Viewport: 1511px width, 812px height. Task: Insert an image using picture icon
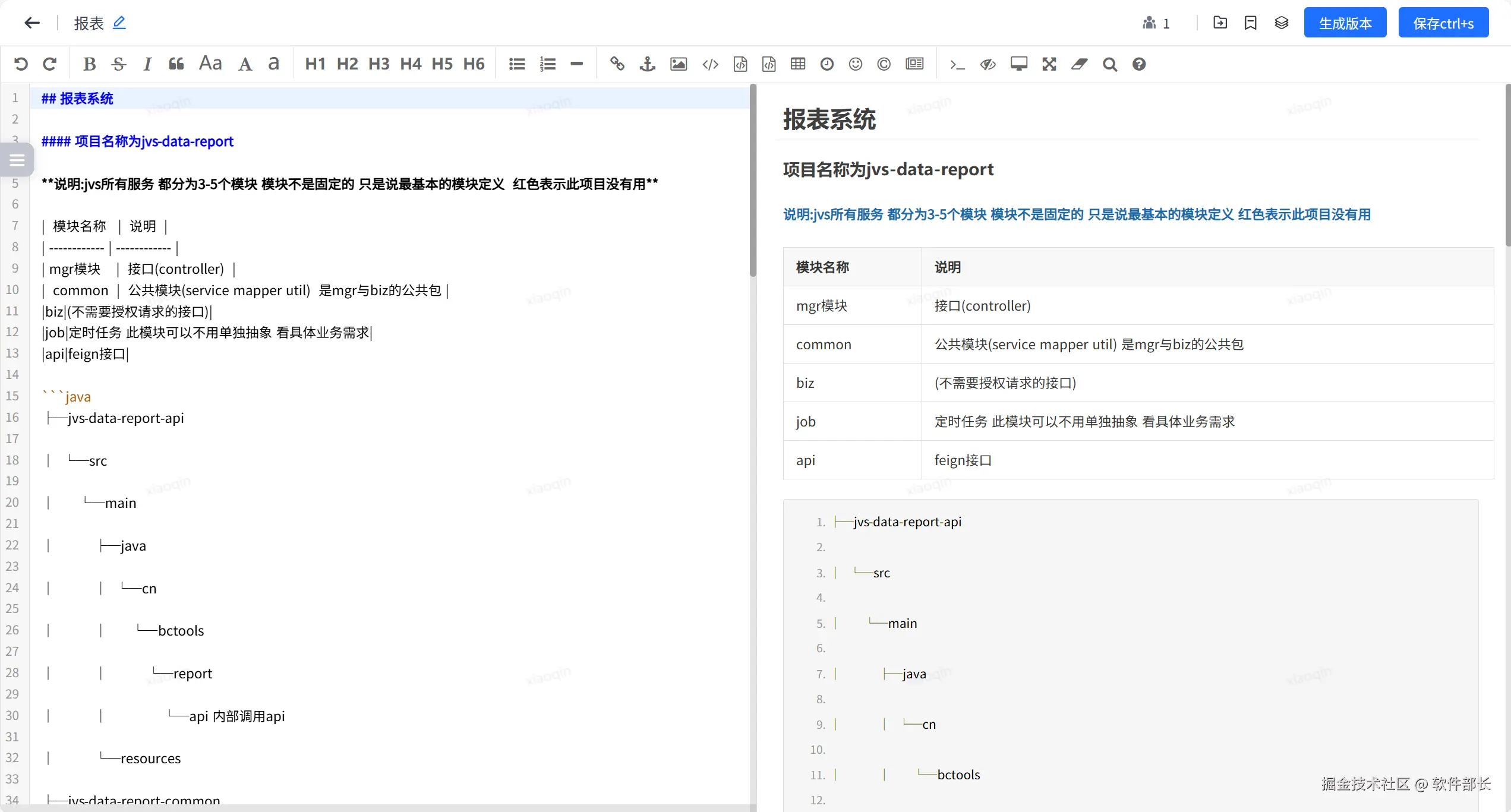(678, 64)
